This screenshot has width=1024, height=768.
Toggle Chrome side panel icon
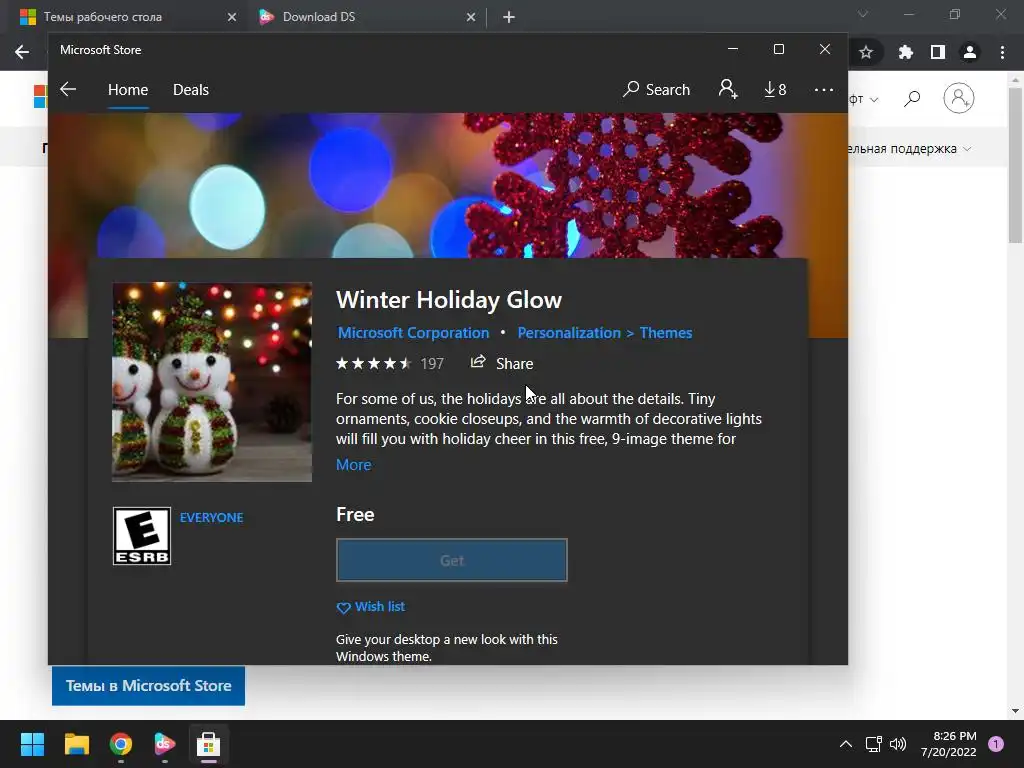click(938, 52)
